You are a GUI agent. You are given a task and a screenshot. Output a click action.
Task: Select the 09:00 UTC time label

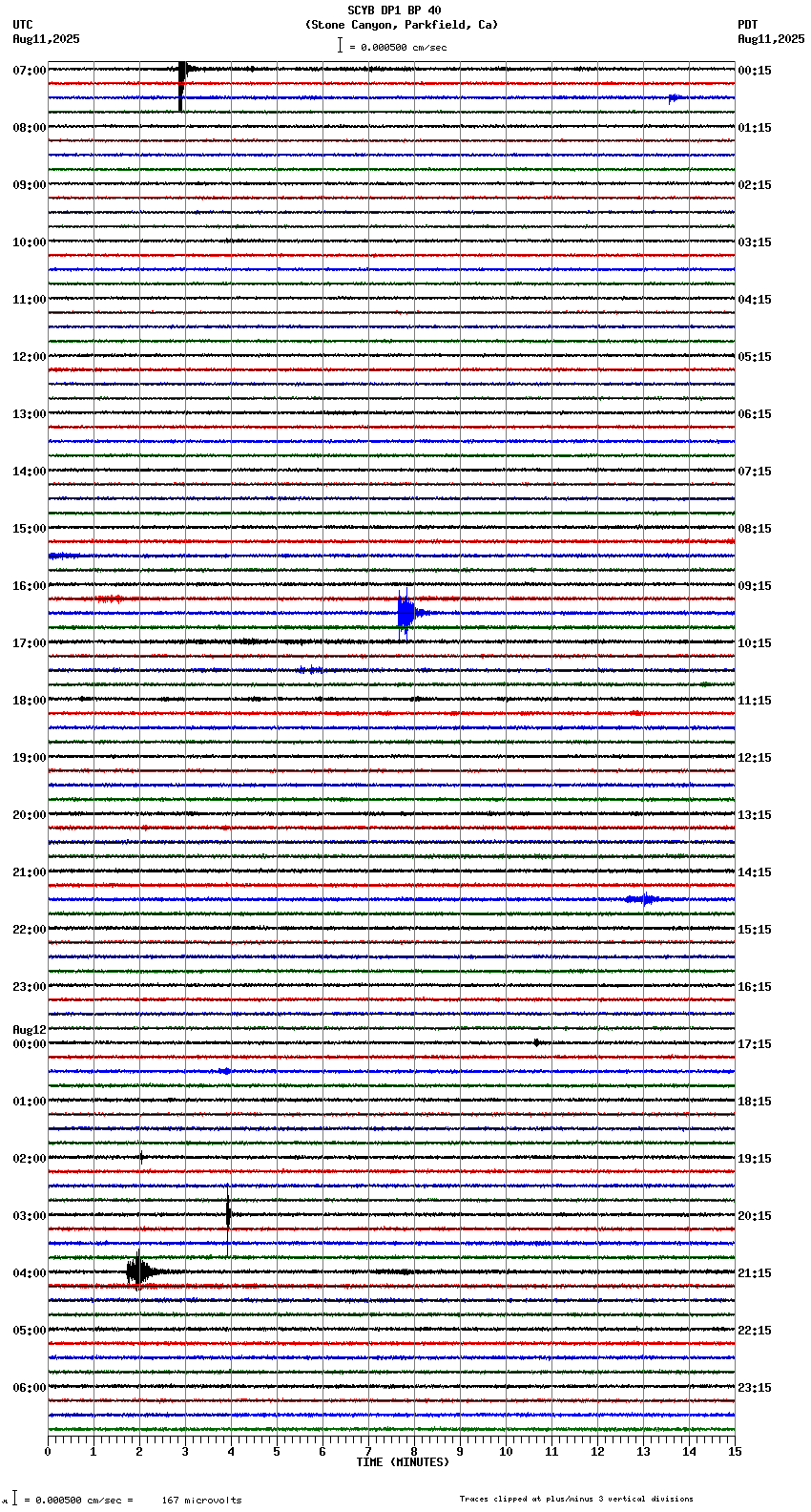[30, 185]
